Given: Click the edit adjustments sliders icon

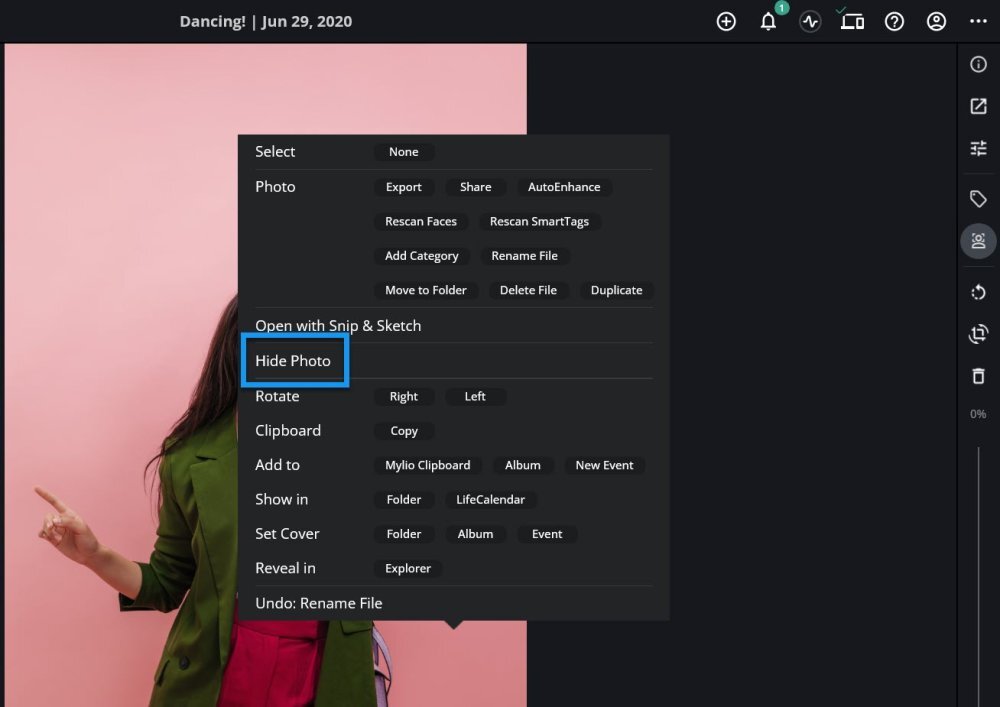Looking at the screenshot, I should (x=978, y=148).
